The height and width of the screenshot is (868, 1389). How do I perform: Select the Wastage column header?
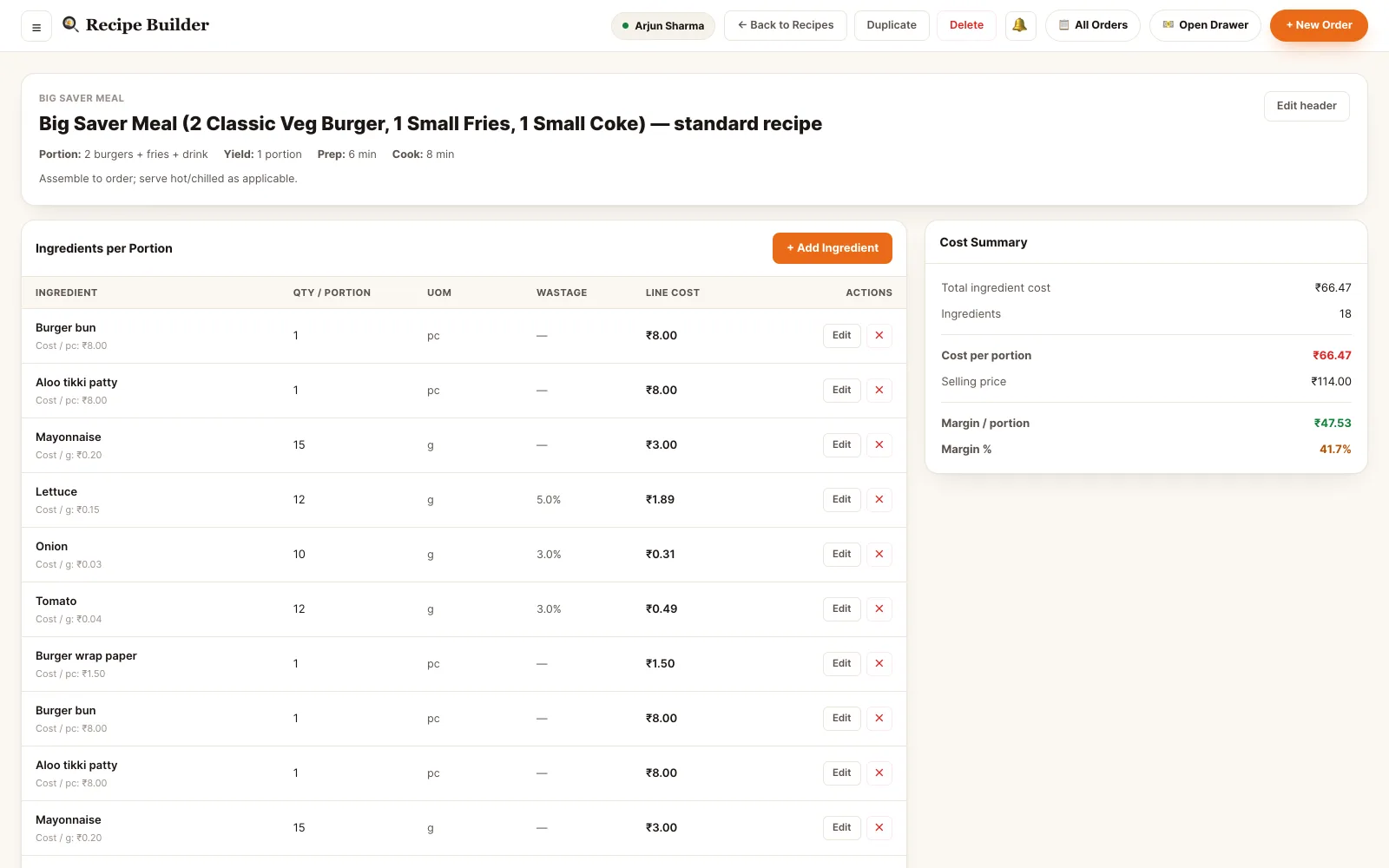pos(562,293)
